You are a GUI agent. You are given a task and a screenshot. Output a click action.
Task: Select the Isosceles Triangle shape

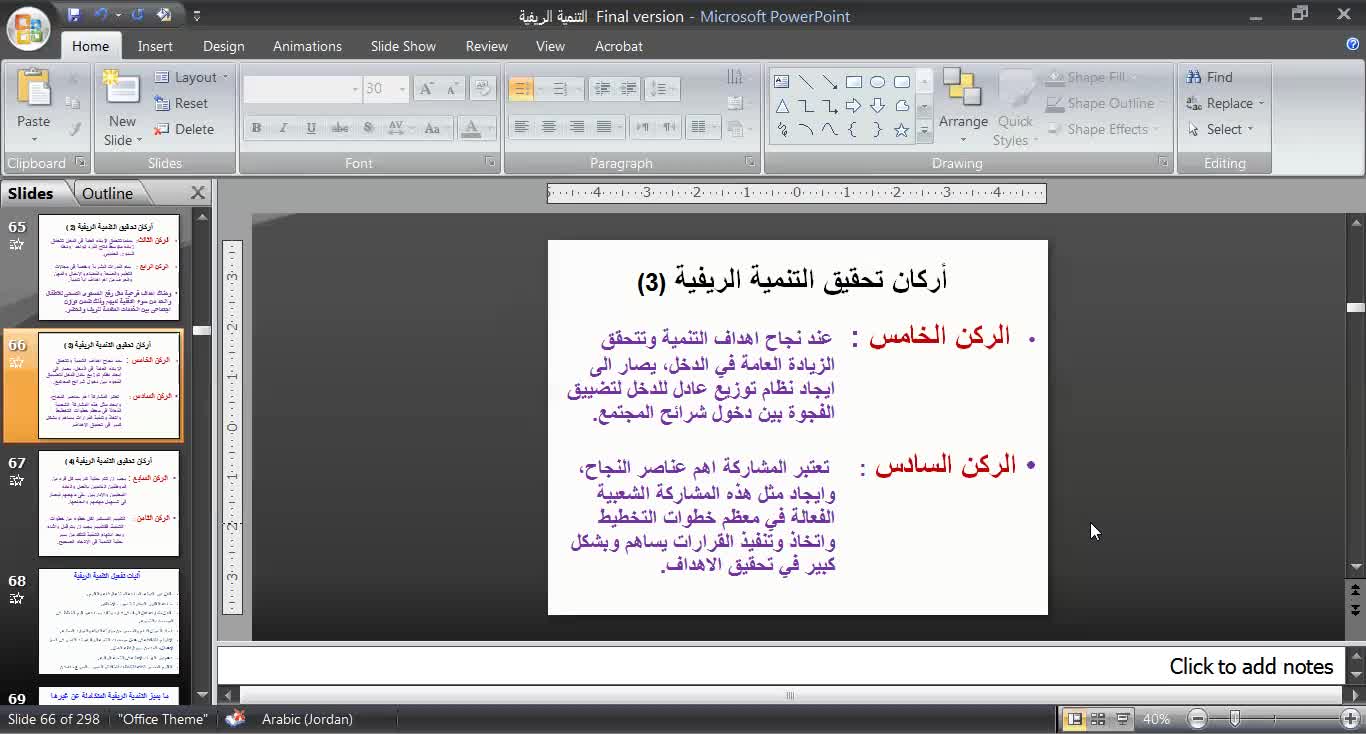[x=782, y=106]
